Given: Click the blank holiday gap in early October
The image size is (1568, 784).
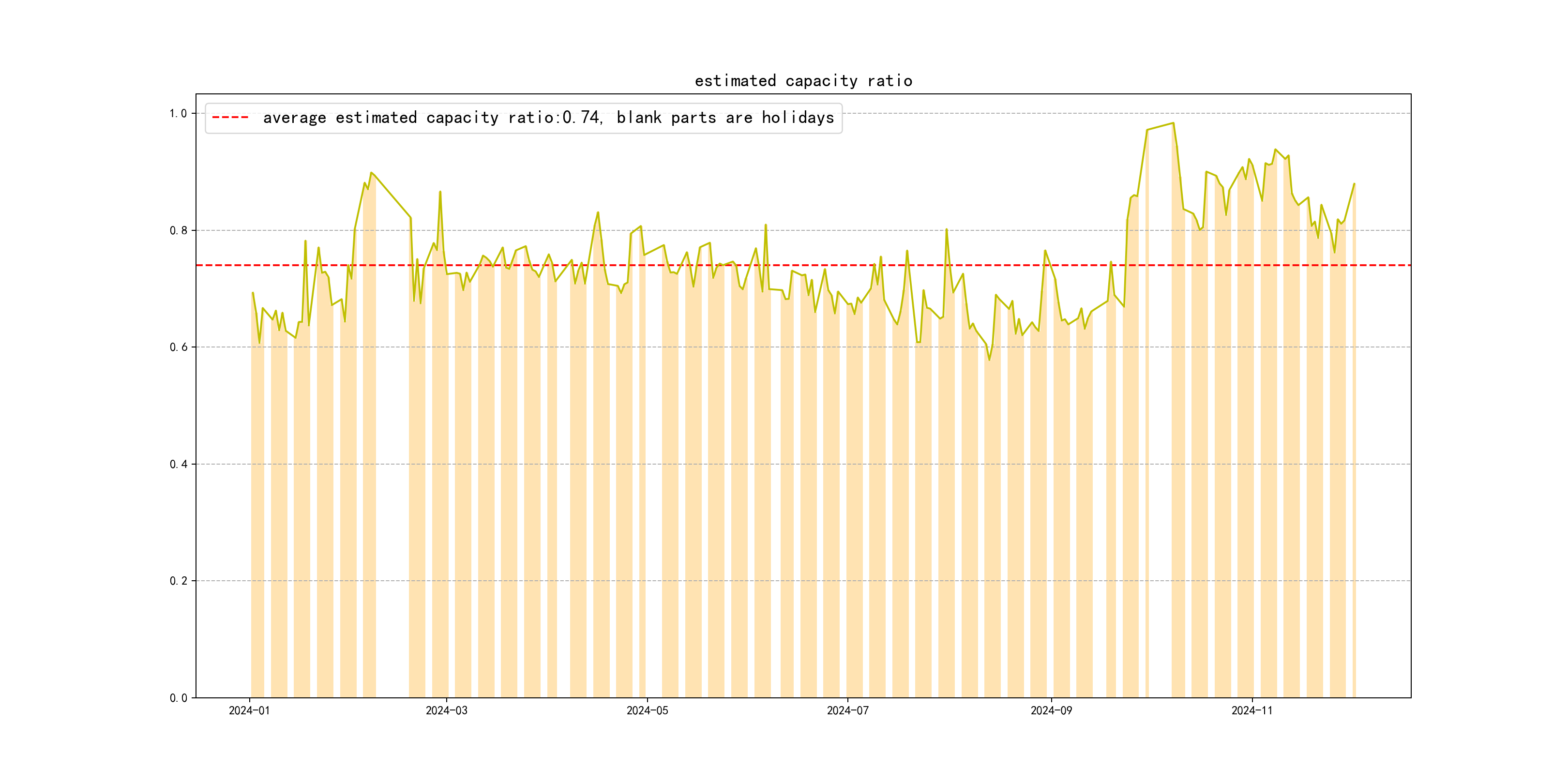Looking at the screenshot, I should tap(1160, 426).
